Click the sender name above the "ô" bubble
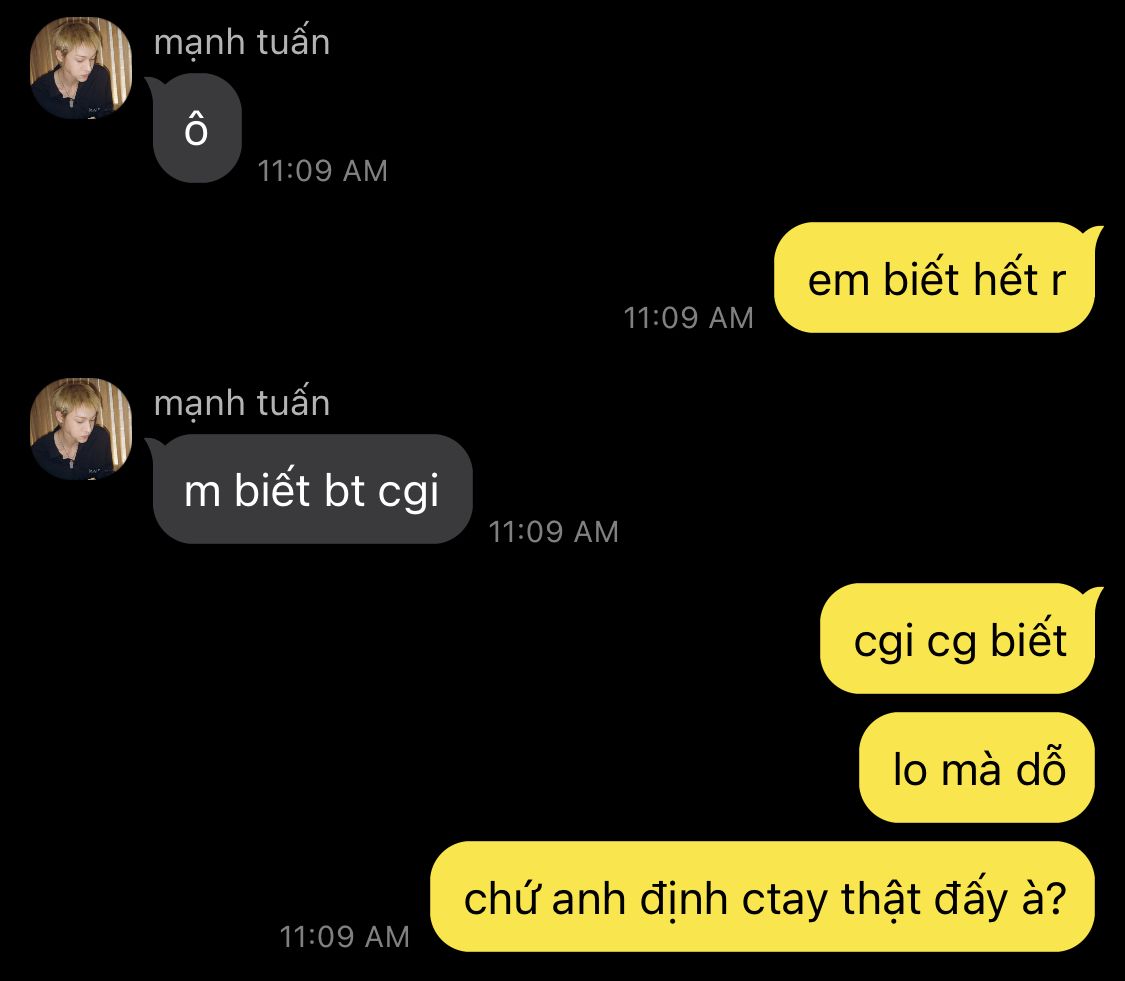The height and width of the screenshot is (981, 1125). (242, 42)
